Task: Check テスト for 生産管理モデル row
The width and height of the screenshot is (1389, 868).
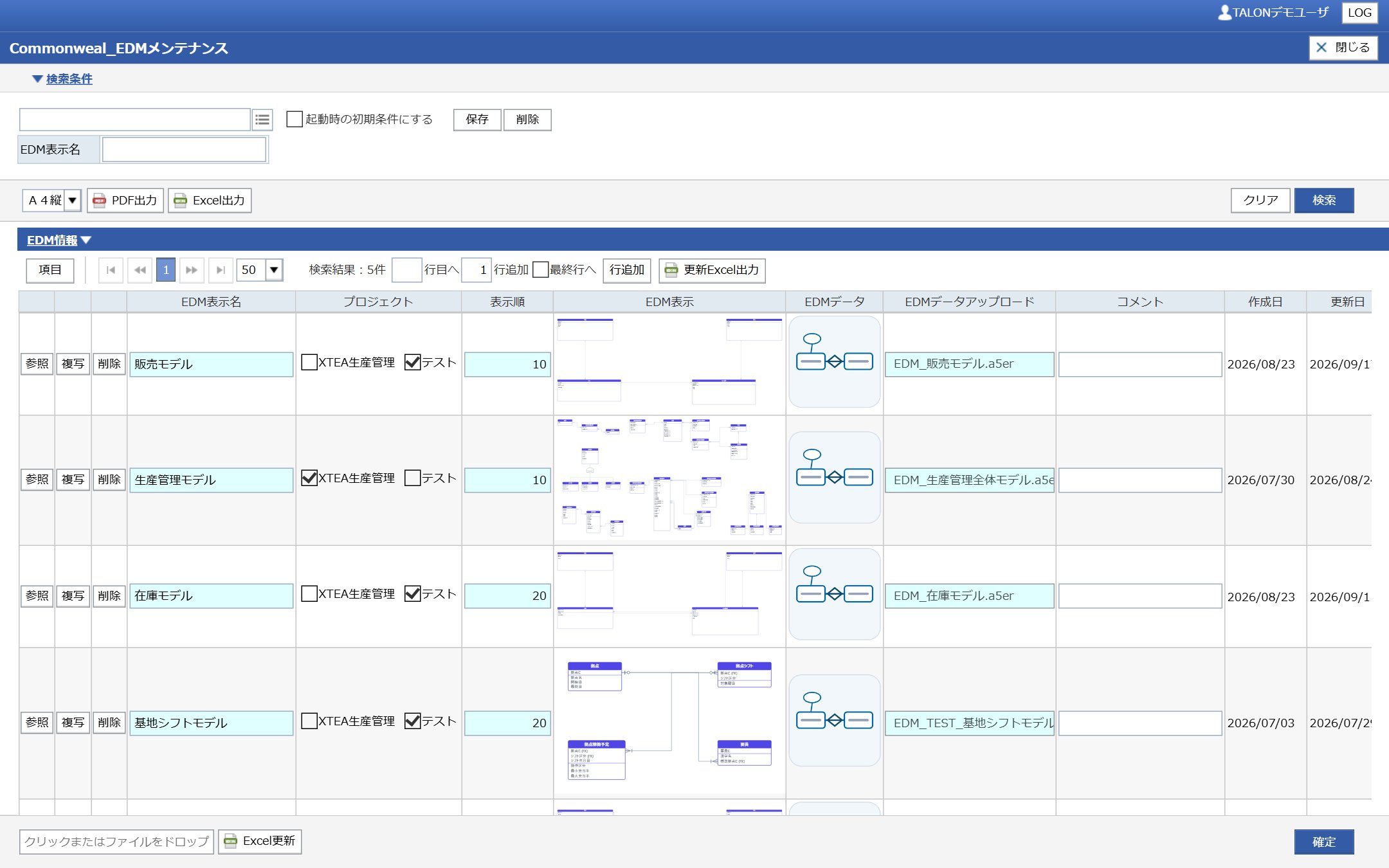Action: [412, 478]
